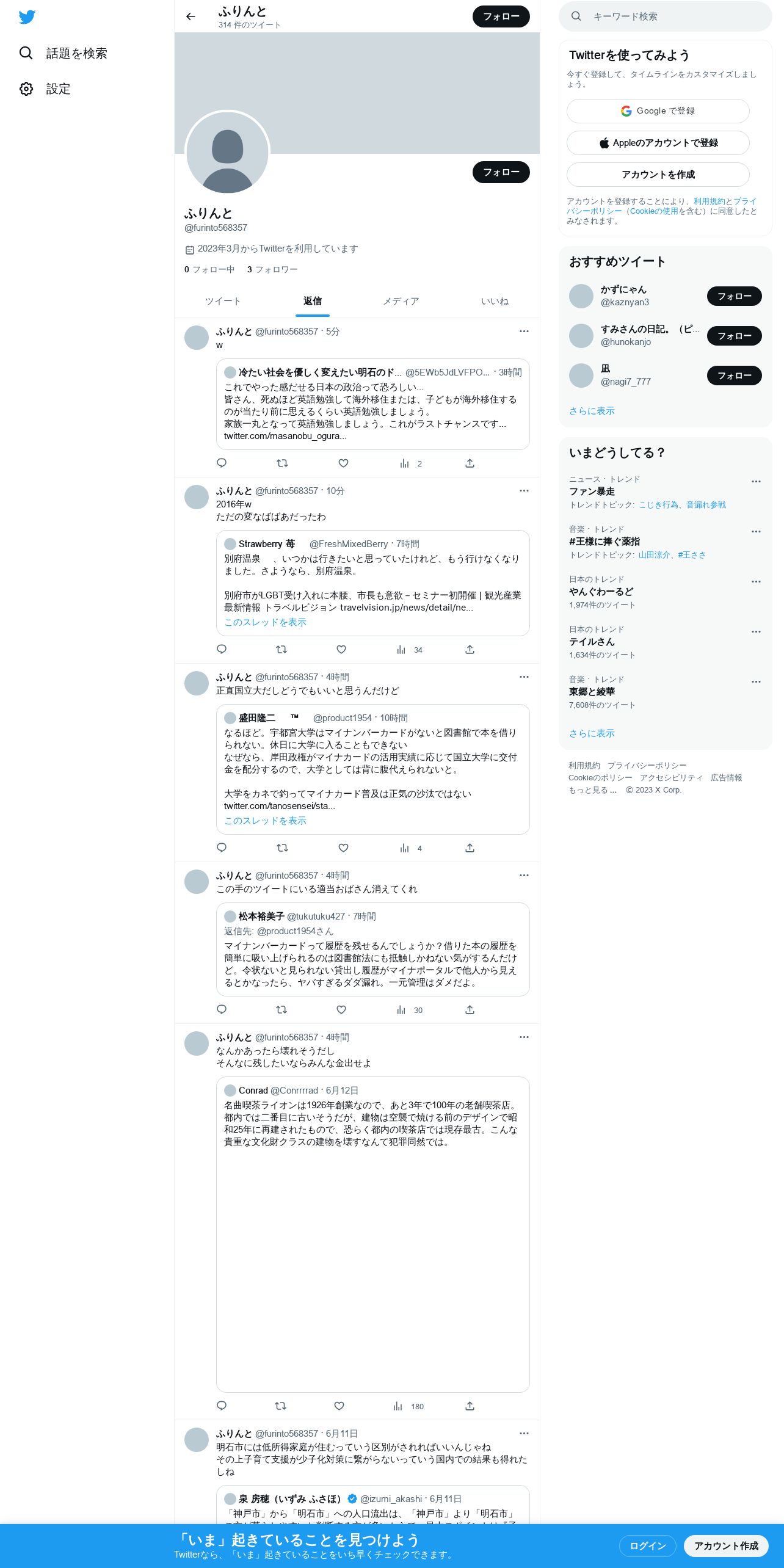Like the 適当おばさん消えてくれ tweet
The height and width of the screenshot is (1568, 784).
click(341, 1010)
